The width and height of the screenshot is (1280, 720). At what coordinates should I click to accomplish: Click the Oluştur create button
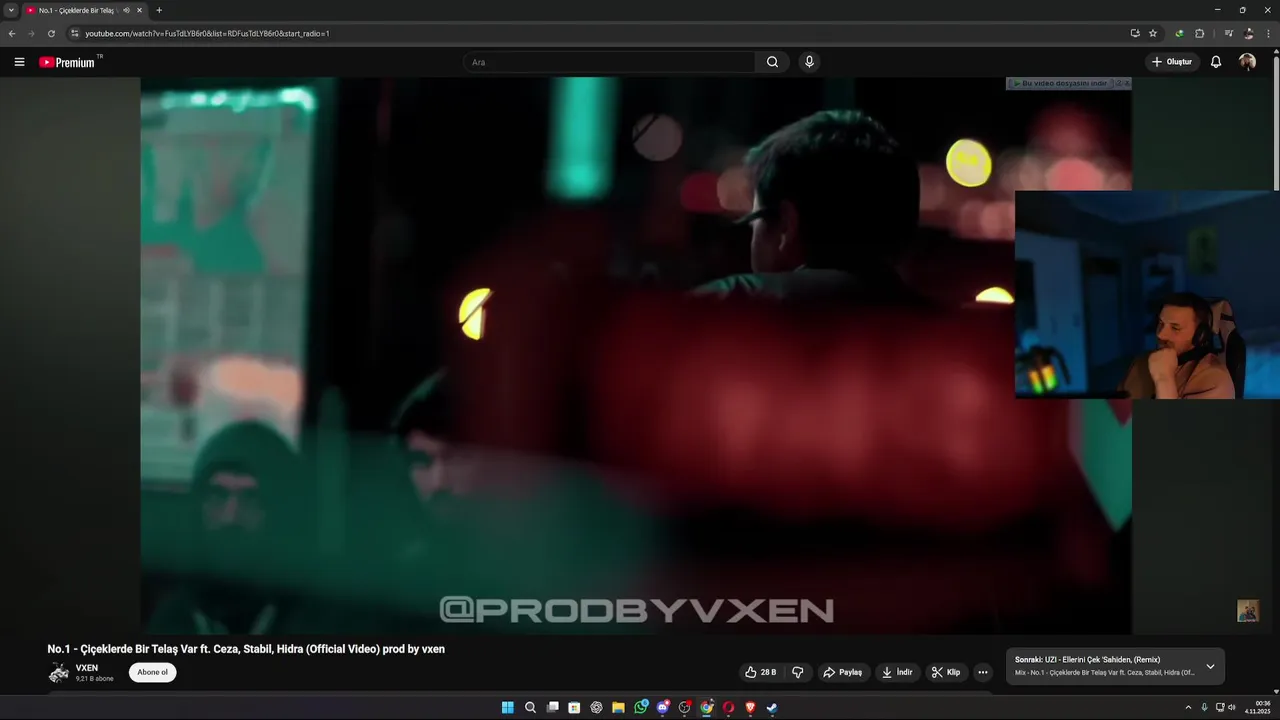[1172, 62]
